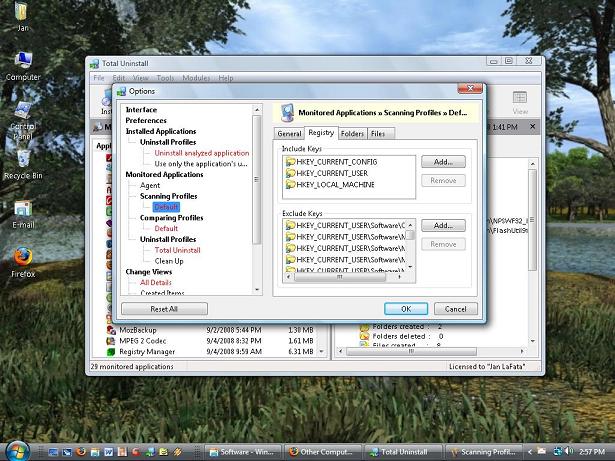This screenshot has height=461, width=615.
Task: Select Installed Applications in the options tree
Action: 161,131
